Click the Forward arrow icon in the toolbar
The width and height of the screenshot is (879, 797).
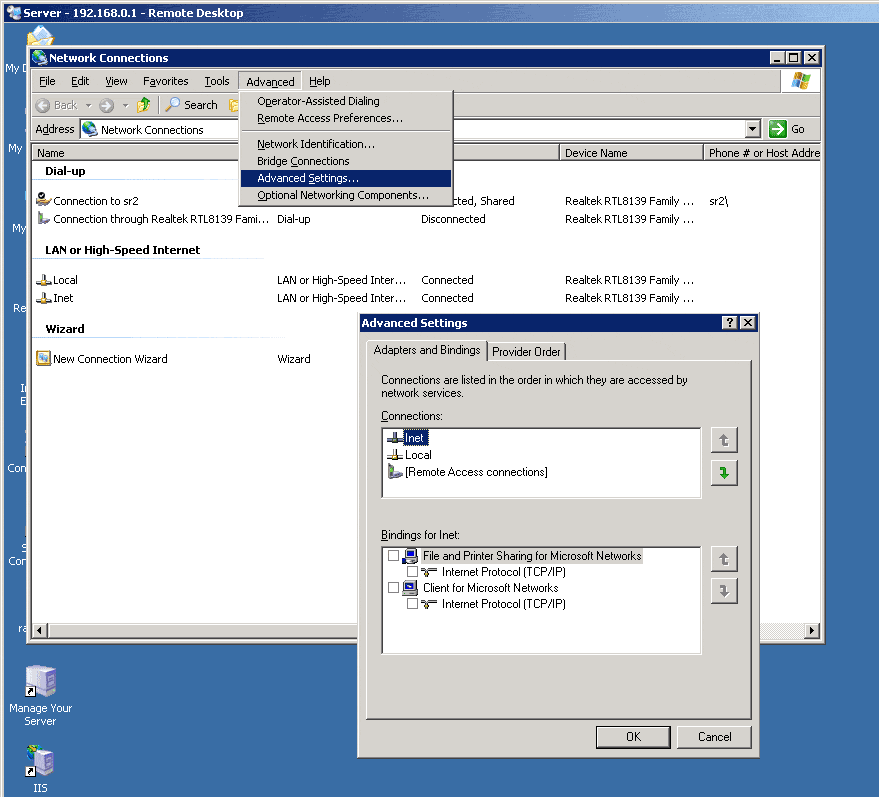click(107, 105)
